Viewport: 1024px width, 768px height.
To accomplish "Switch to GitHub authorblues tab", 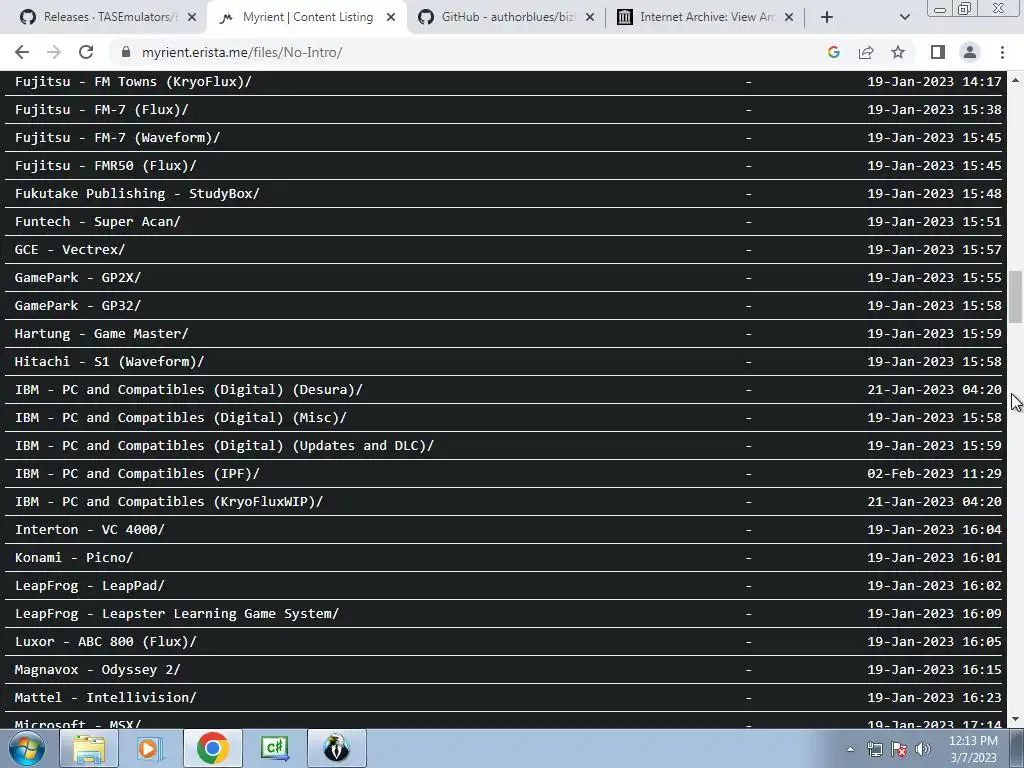I will coord(506,17).
